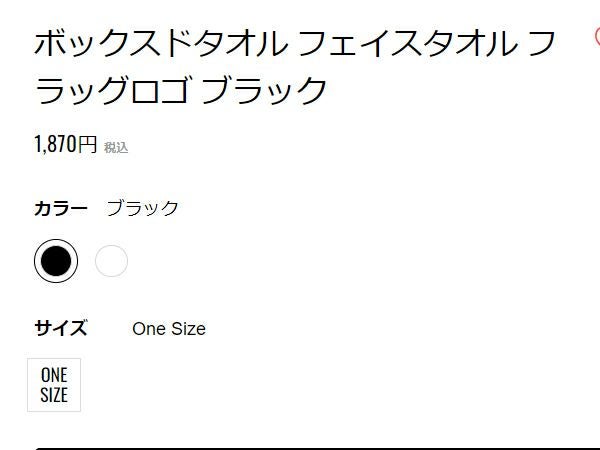Click the カラー section label
The image size is (600, 450).
(61, 208)
